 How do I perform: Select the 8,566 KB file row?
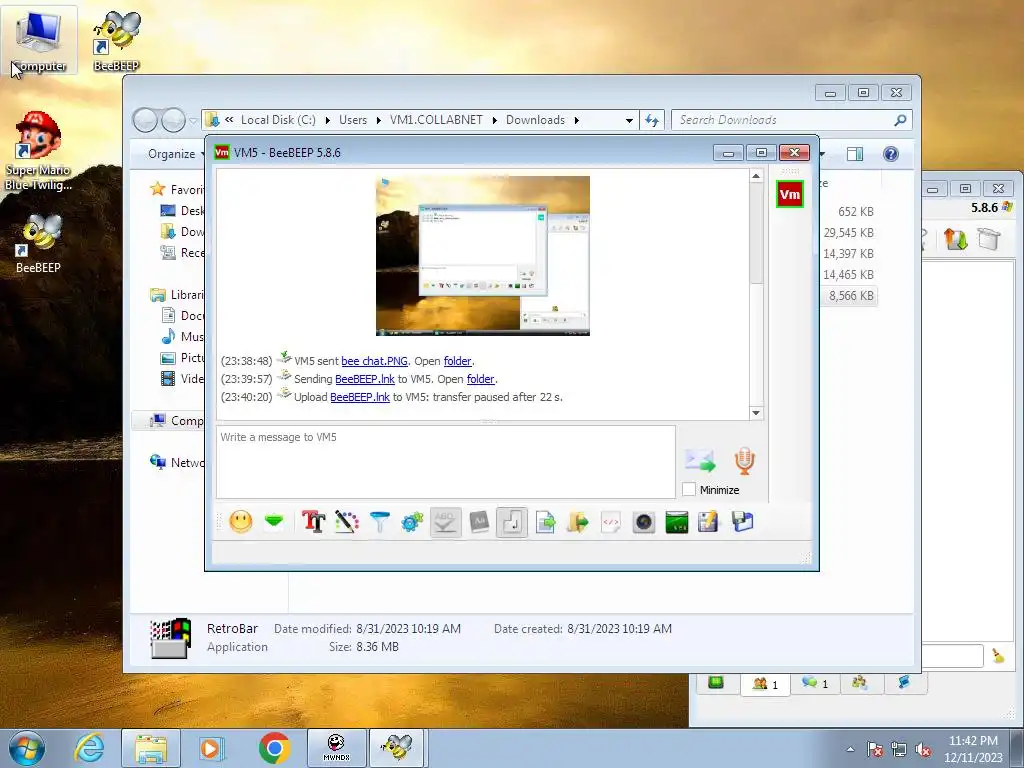click(851, 296)
